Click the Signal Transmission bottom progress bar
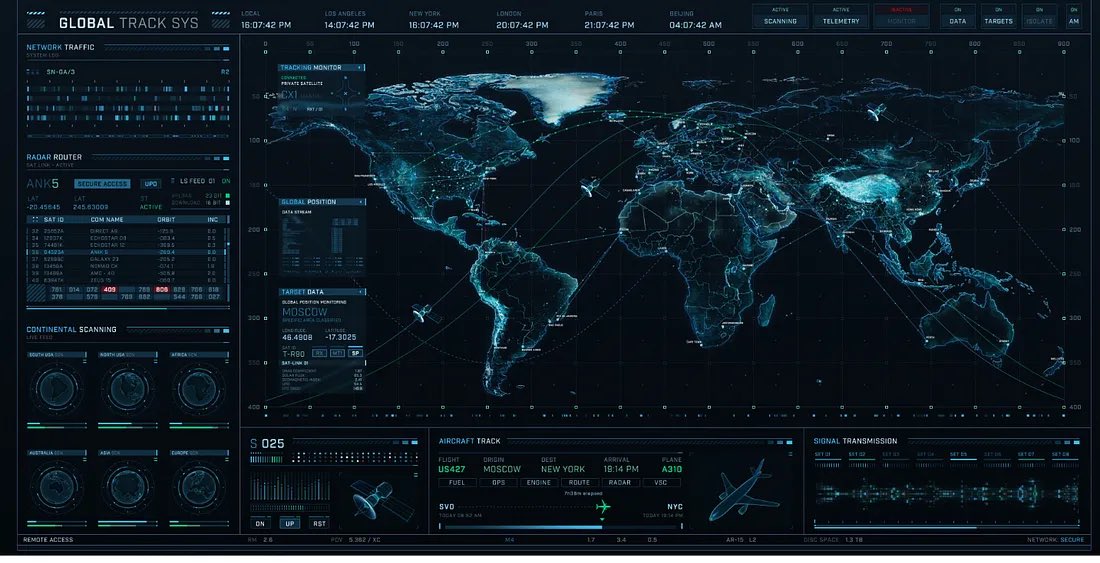Image resolution: width=1100 pixels, height=563 pixels. [946, 527]
